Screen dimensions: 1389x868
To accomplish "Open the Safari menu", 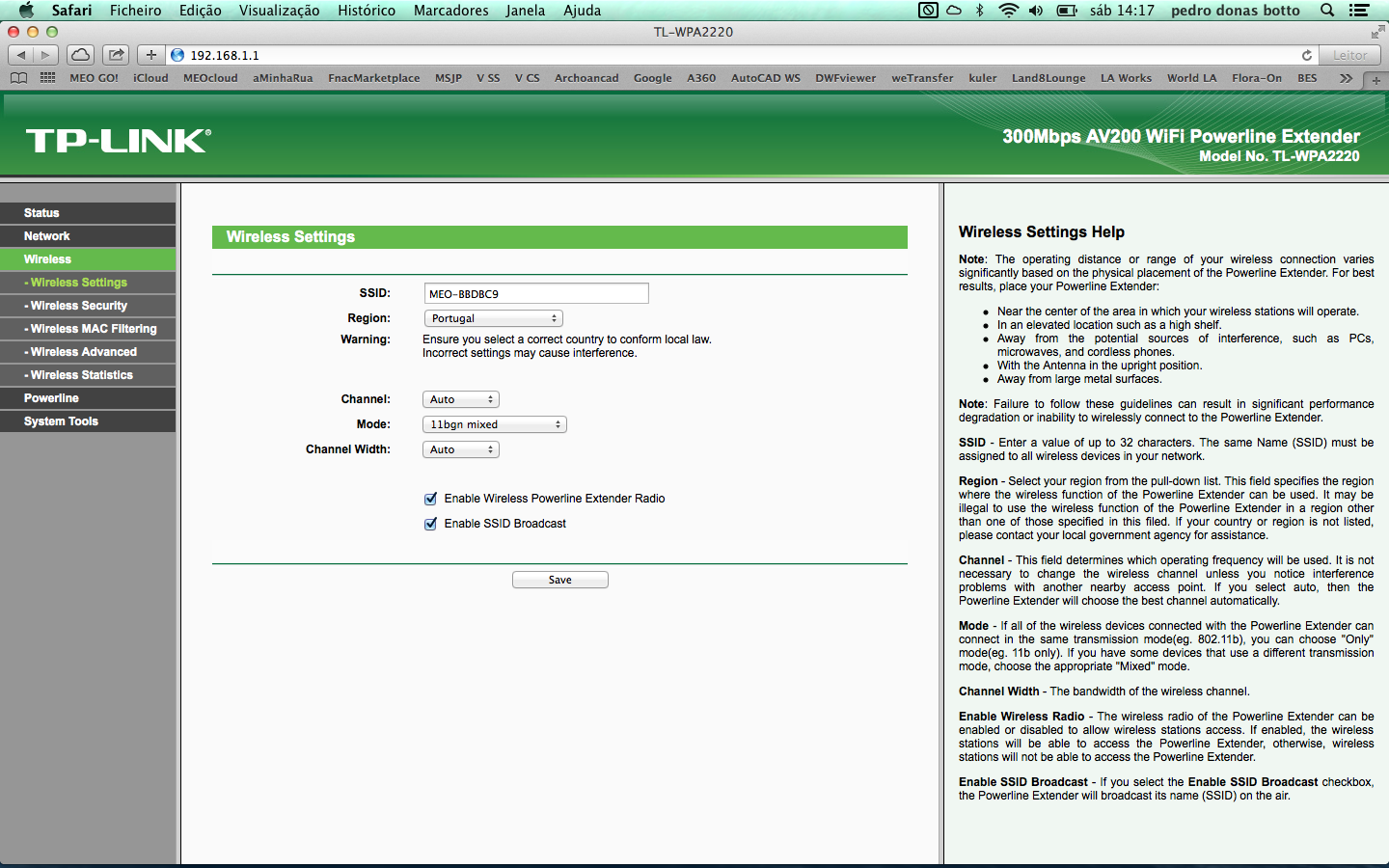I will 72,11.
